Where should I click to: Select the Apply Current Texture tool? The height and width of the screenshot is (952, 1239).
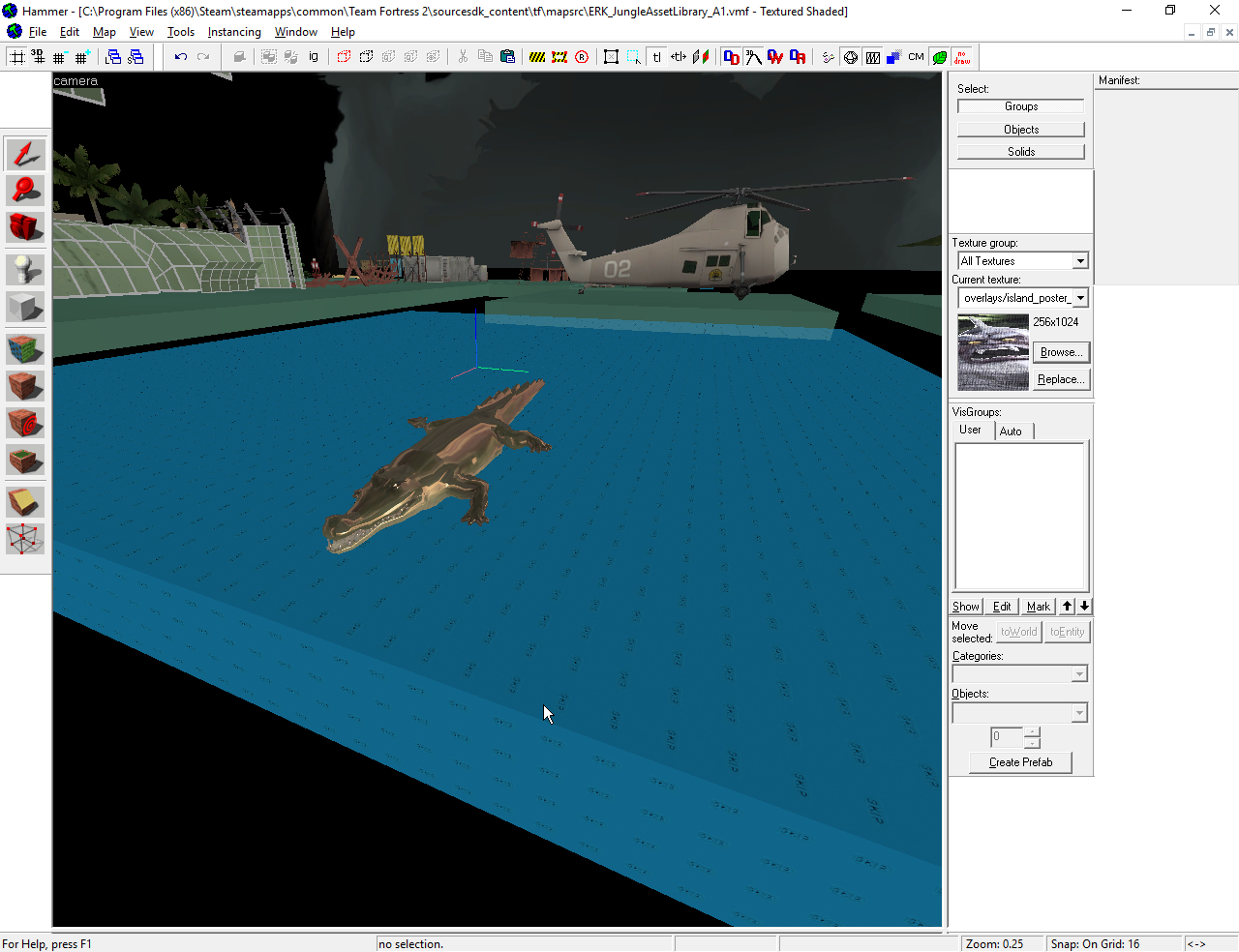pos(25,386)
